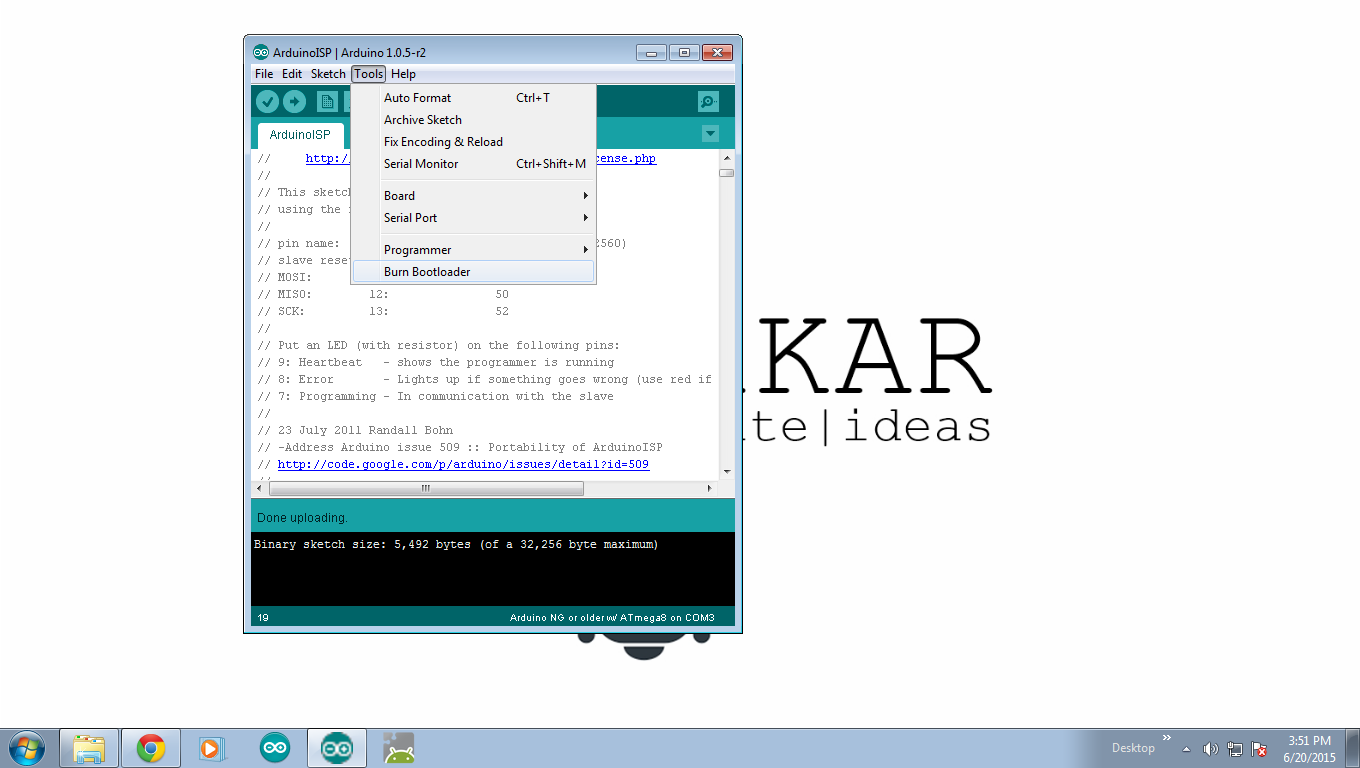Click Burn Bootloader
This screenshot has height=768, width=1360.
[x=427, y=271]
